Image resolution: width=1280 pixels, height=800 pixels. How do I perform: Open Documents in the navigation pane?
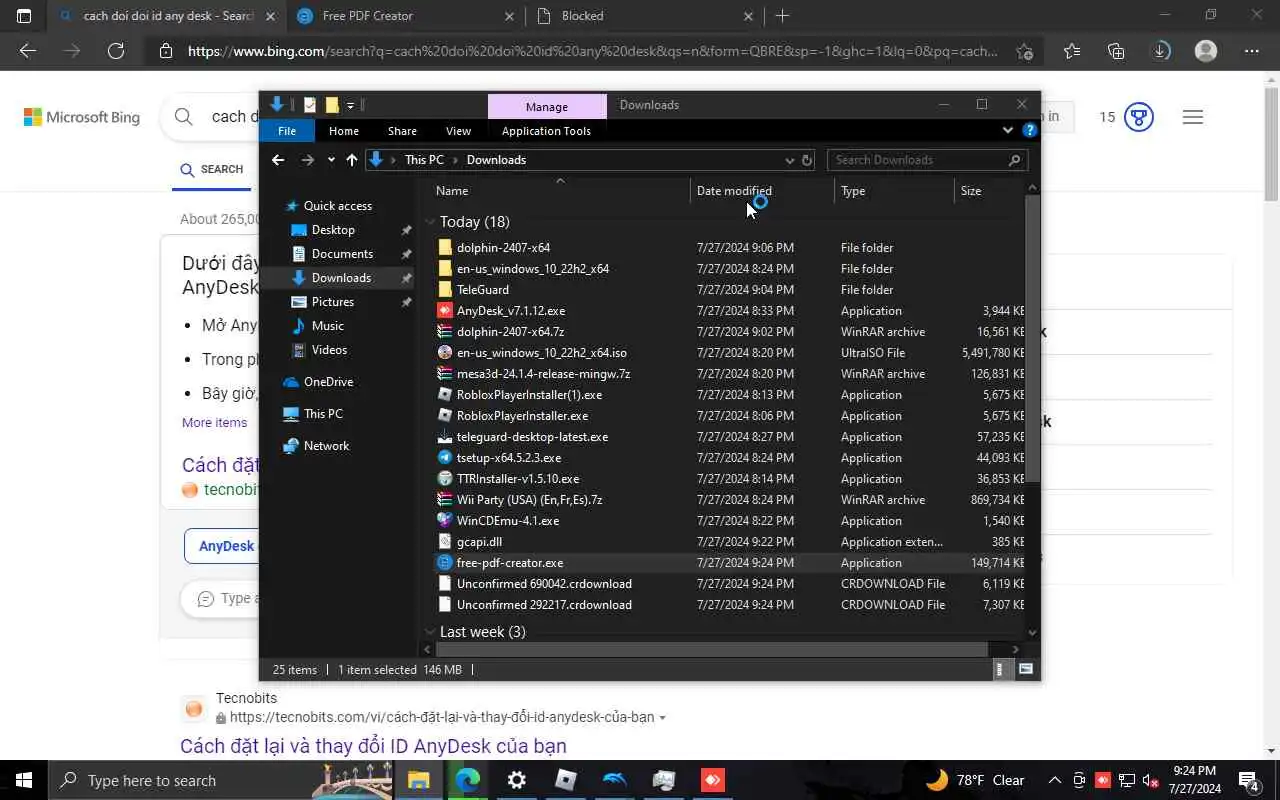342,254
